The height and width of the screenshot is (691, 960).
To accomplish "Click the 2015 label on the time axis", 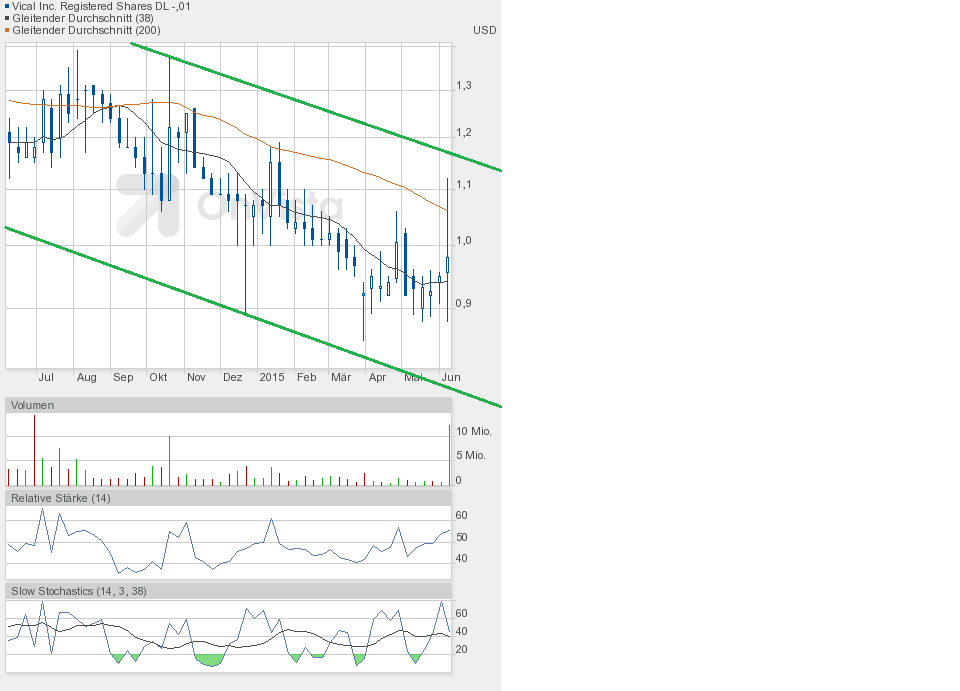I will tap(271, 377).
